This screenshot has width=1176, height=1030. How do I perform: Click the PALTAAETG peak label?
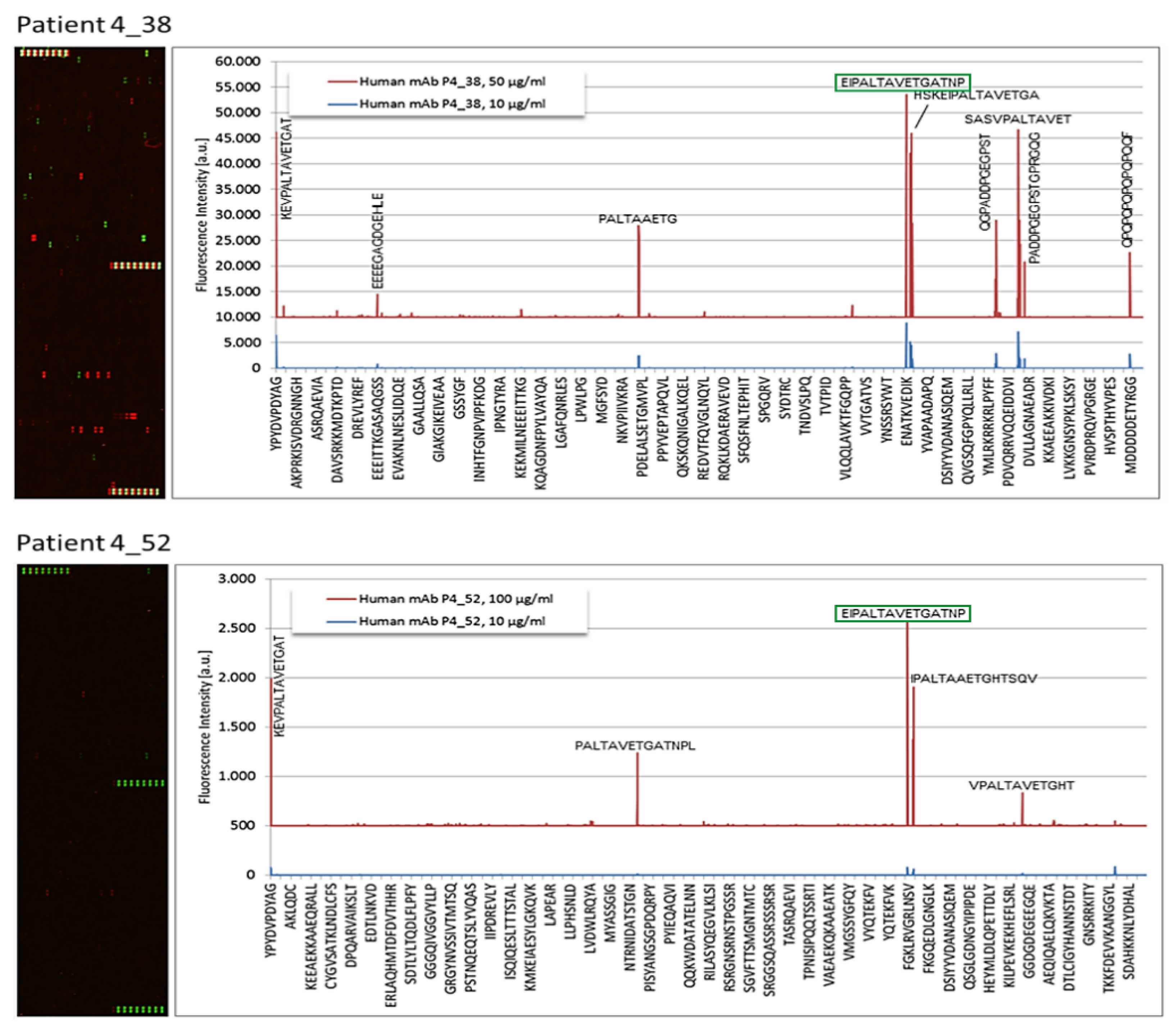tap(637, 219)
